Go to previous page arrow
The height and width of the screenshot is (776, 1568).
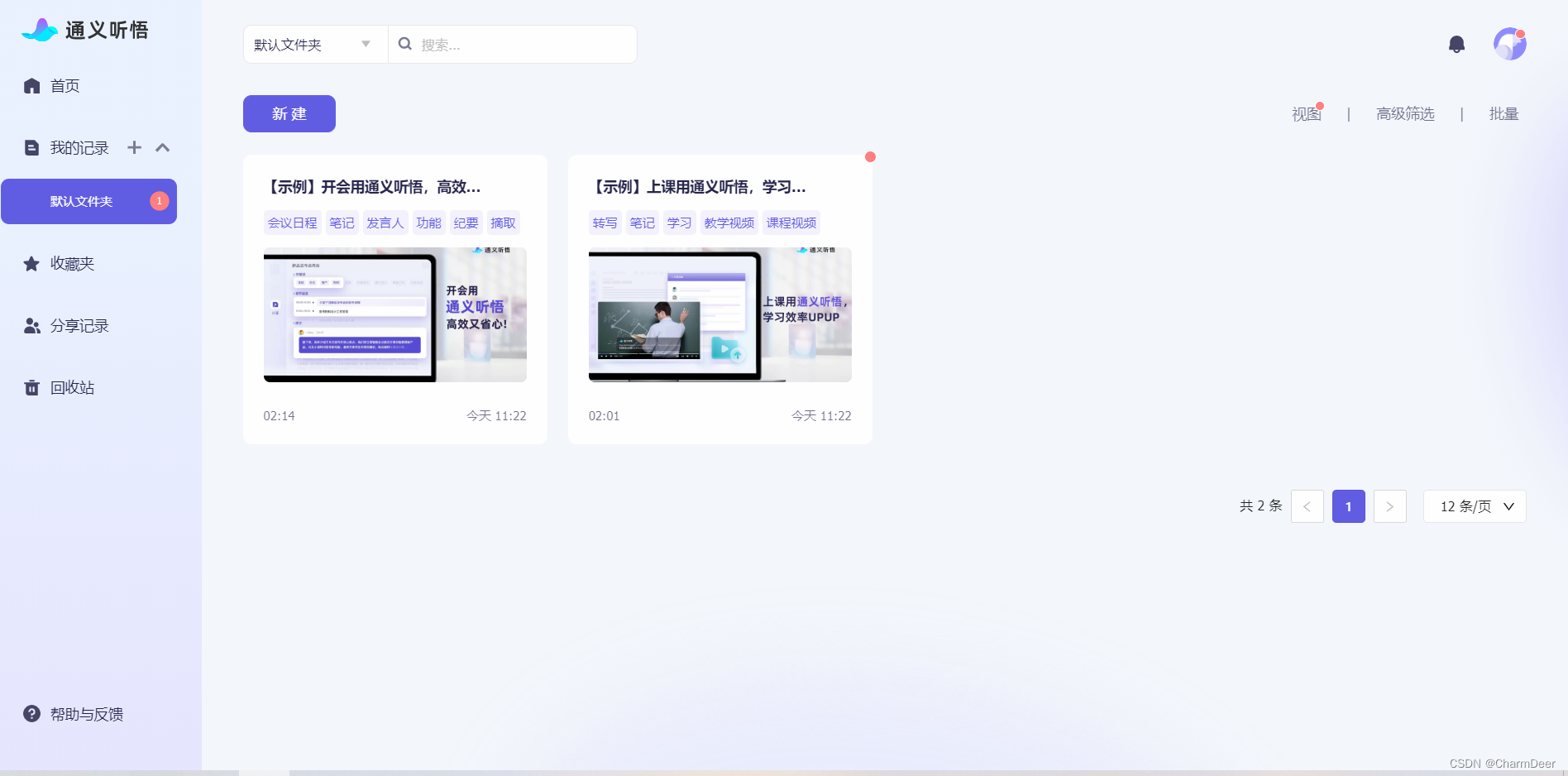coord(1307,506)
